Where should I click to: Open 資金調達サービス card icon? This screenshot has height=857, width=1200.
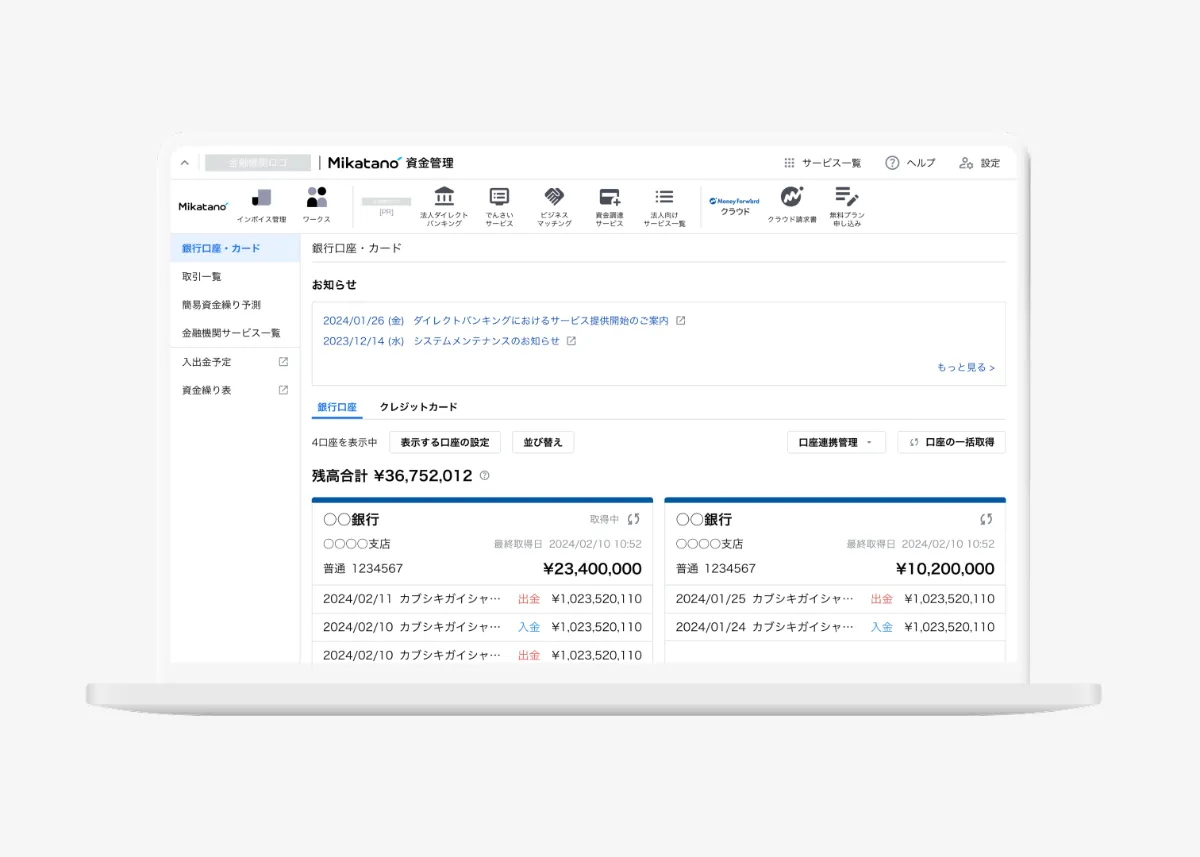[609, 207]
